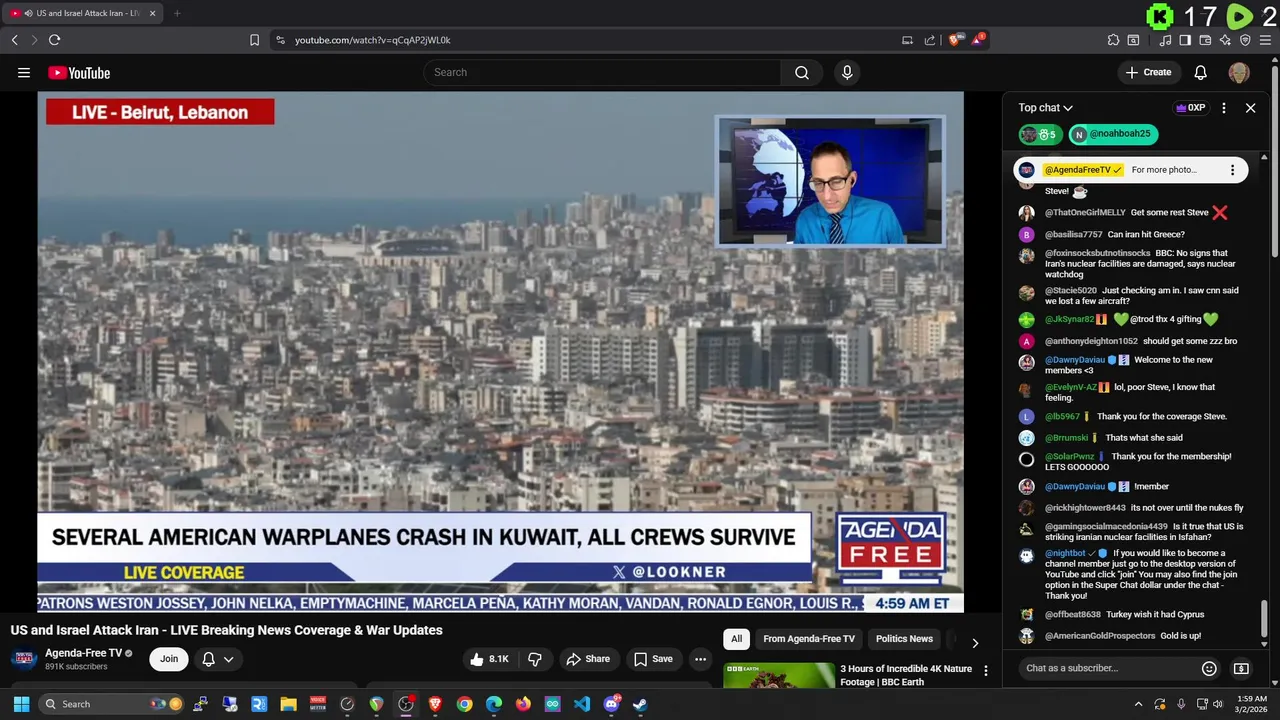Open Brave Rewards triangle icon

coord(978,39)
